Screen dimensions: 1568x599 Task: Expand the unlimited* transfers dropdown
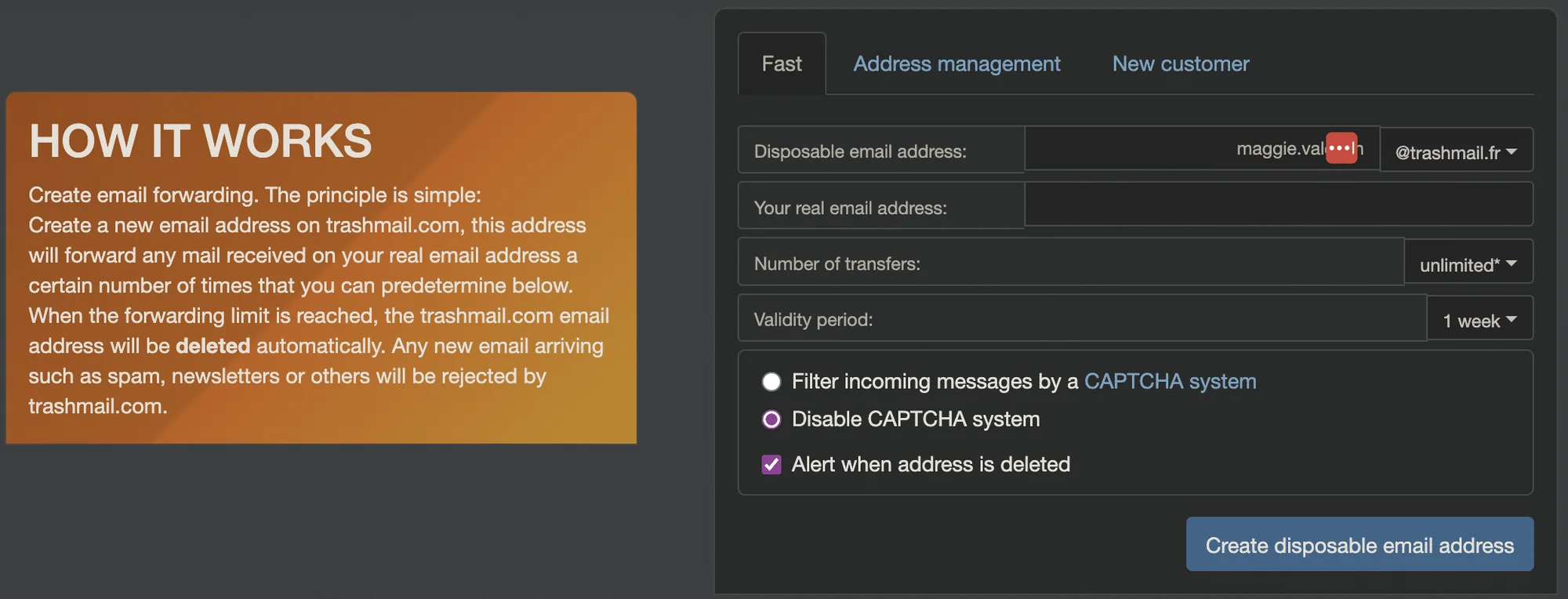click(x=1468, y=263)
